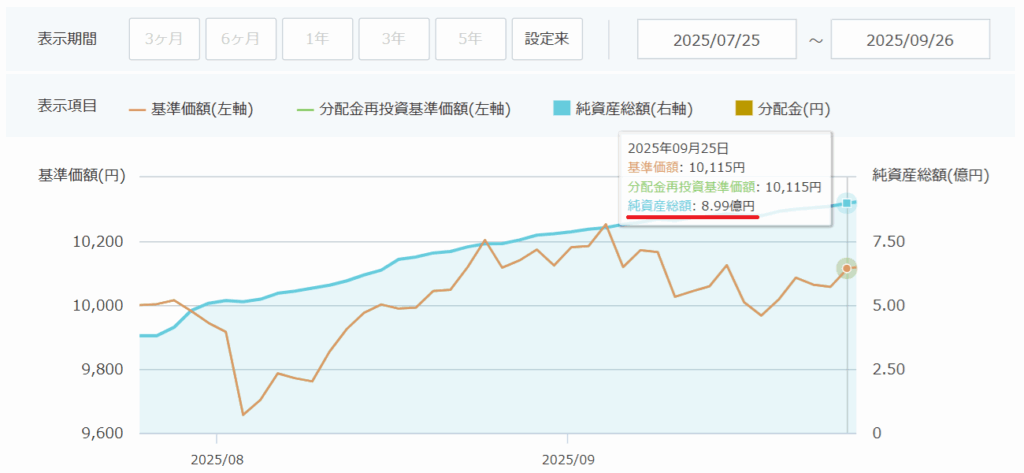Pick the 5年 display period

[469, 40]
